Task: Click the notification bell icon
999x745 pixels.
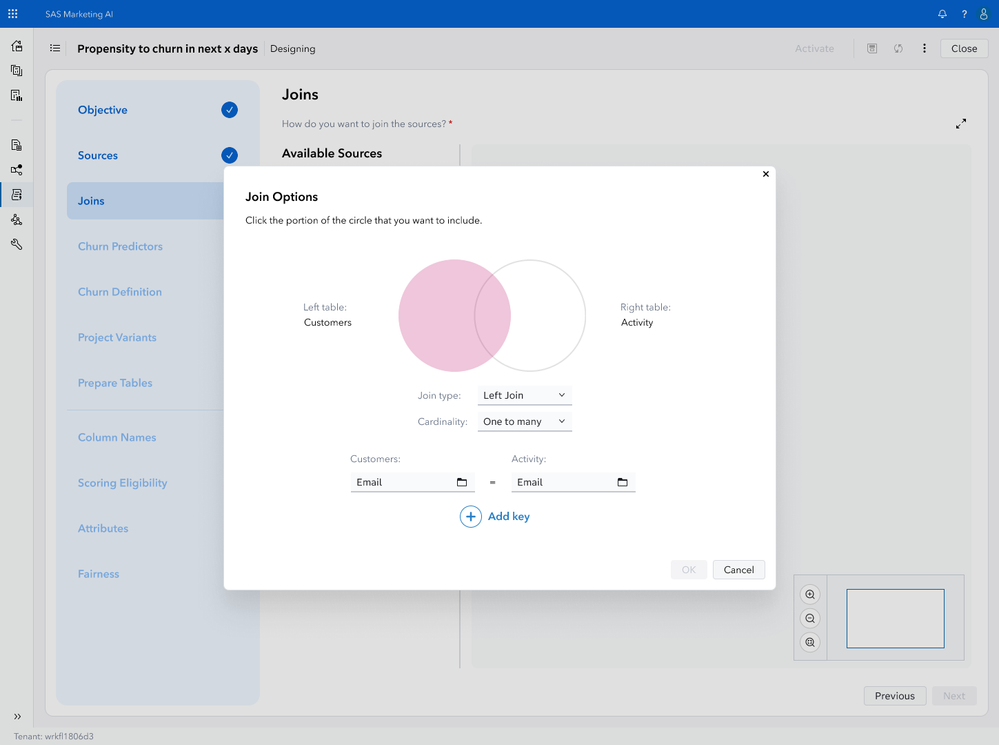Action: tap(941, 14)
